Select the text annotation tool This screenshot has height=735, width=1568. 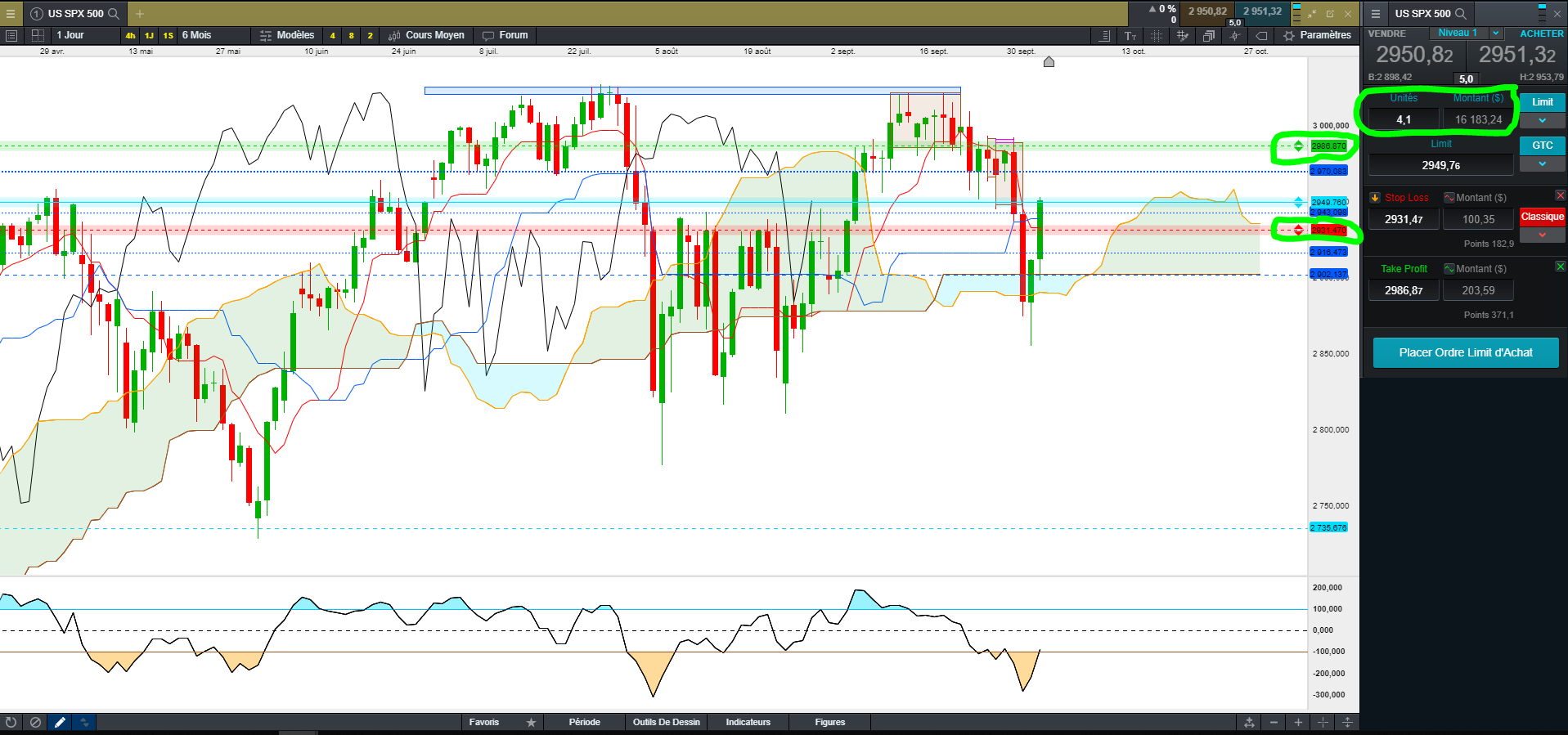pos(1130,35)
